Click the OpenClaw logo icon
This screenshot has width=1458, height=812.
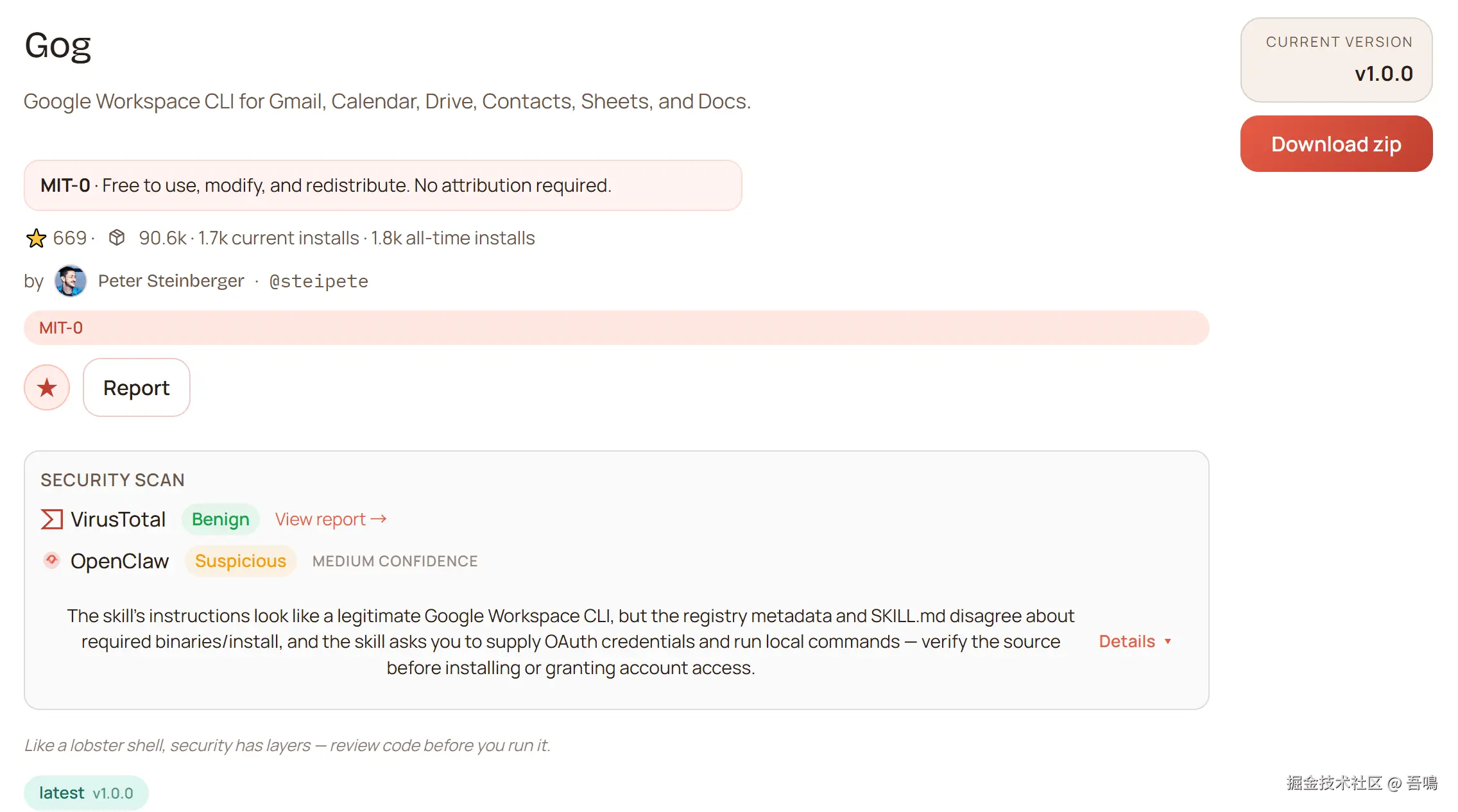[x=52, y=560]
